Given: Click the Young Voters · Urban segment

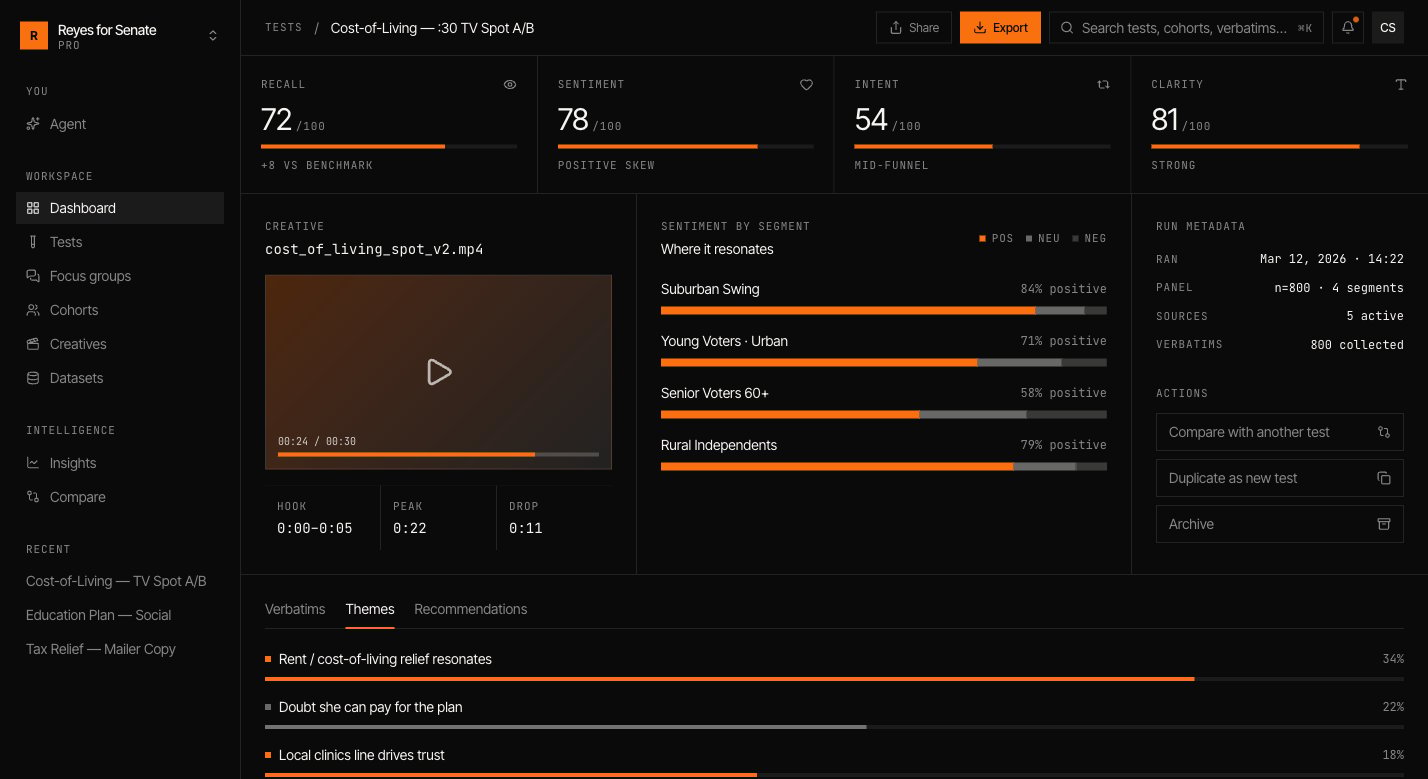Looking at the screenshot, I should point(884,350).
